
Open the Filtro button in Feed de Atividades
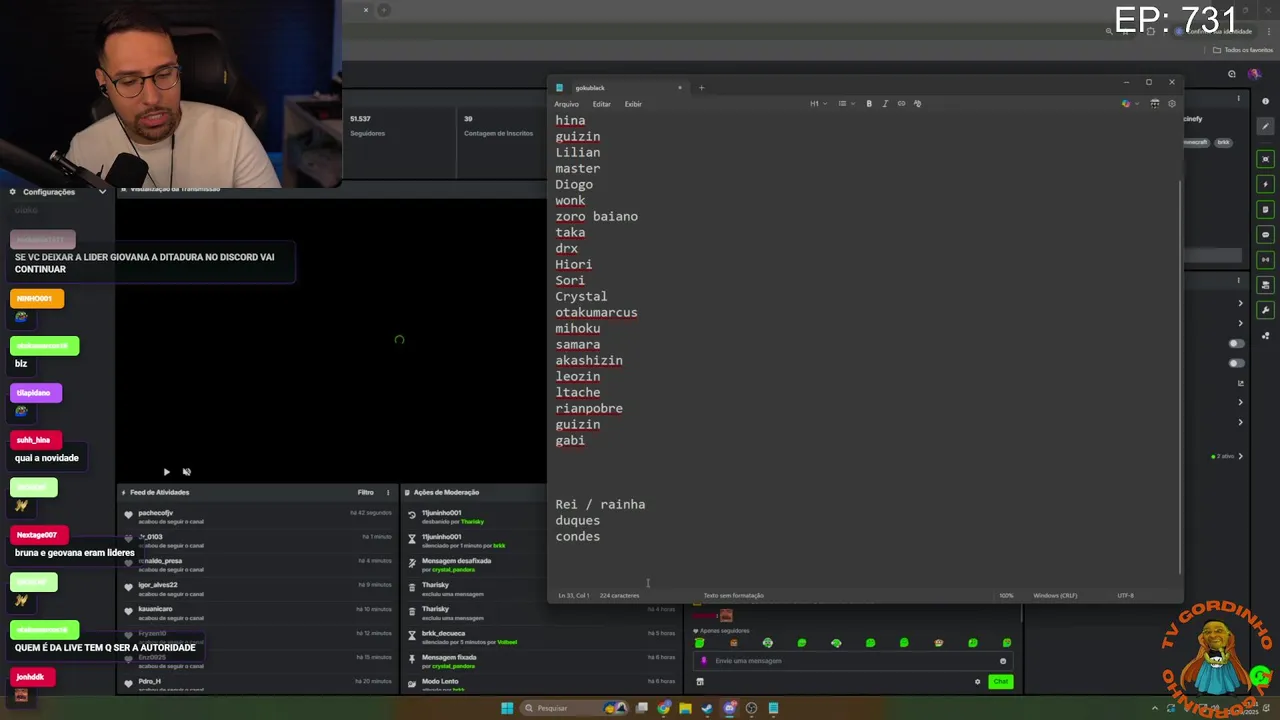pos(366,492)
